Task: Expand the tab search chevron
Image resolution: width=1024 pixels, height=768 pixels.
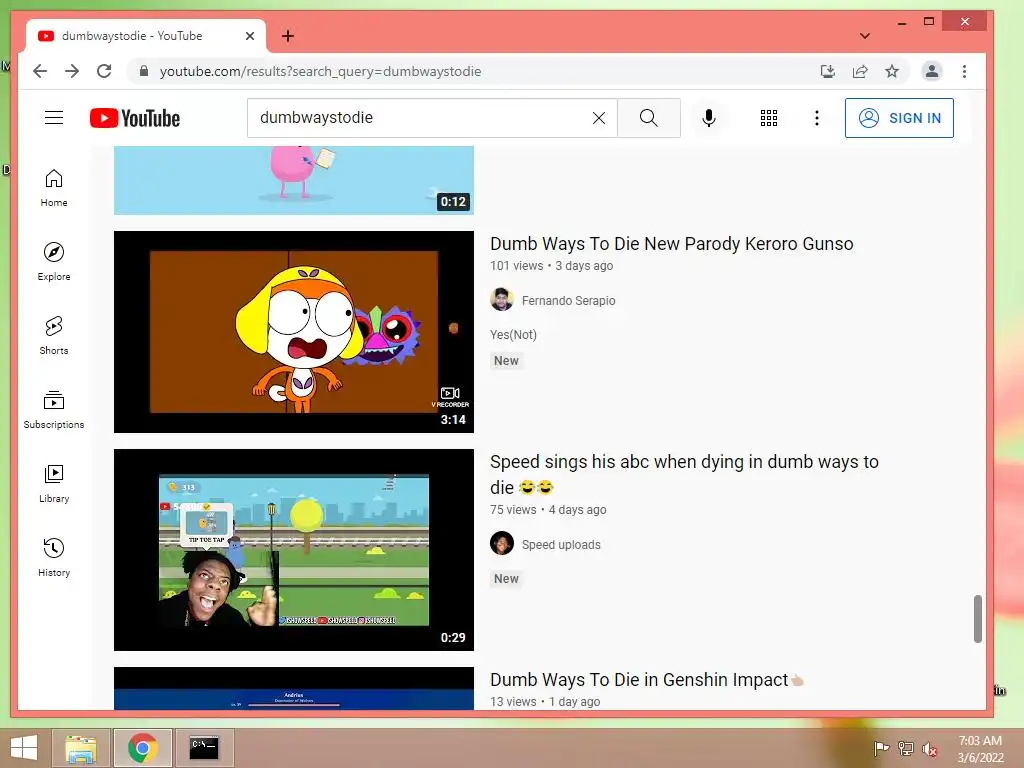Action: [x=865, y=36]
